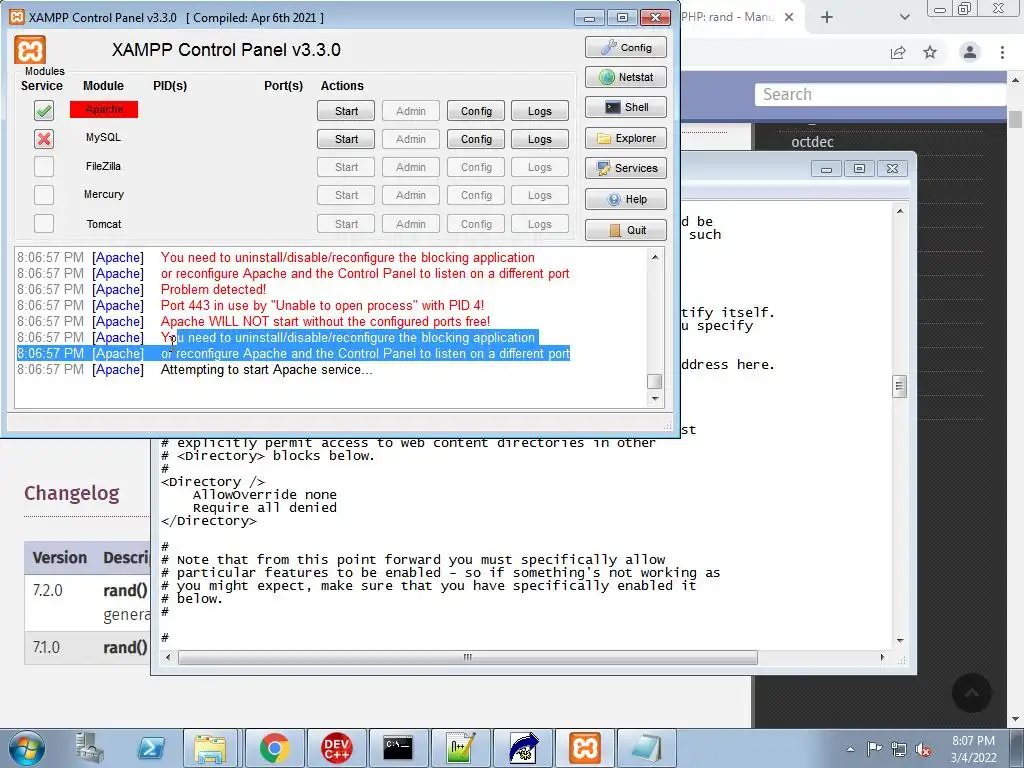The height and width of the screenshot is (768, 1024).
Task: Open Dev-C++ from the taskbar
Action: coord(336,748)
